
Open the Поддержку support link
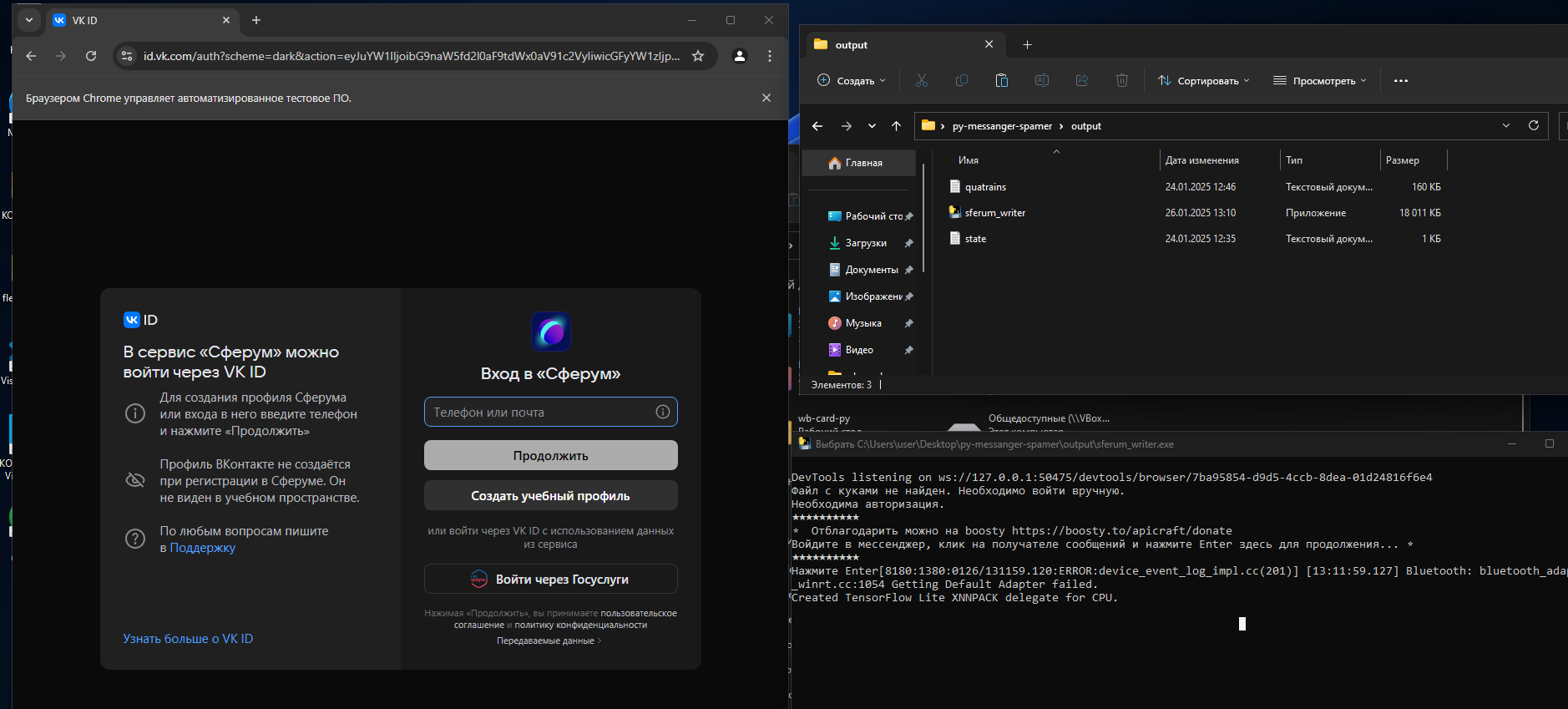(203, 548)
